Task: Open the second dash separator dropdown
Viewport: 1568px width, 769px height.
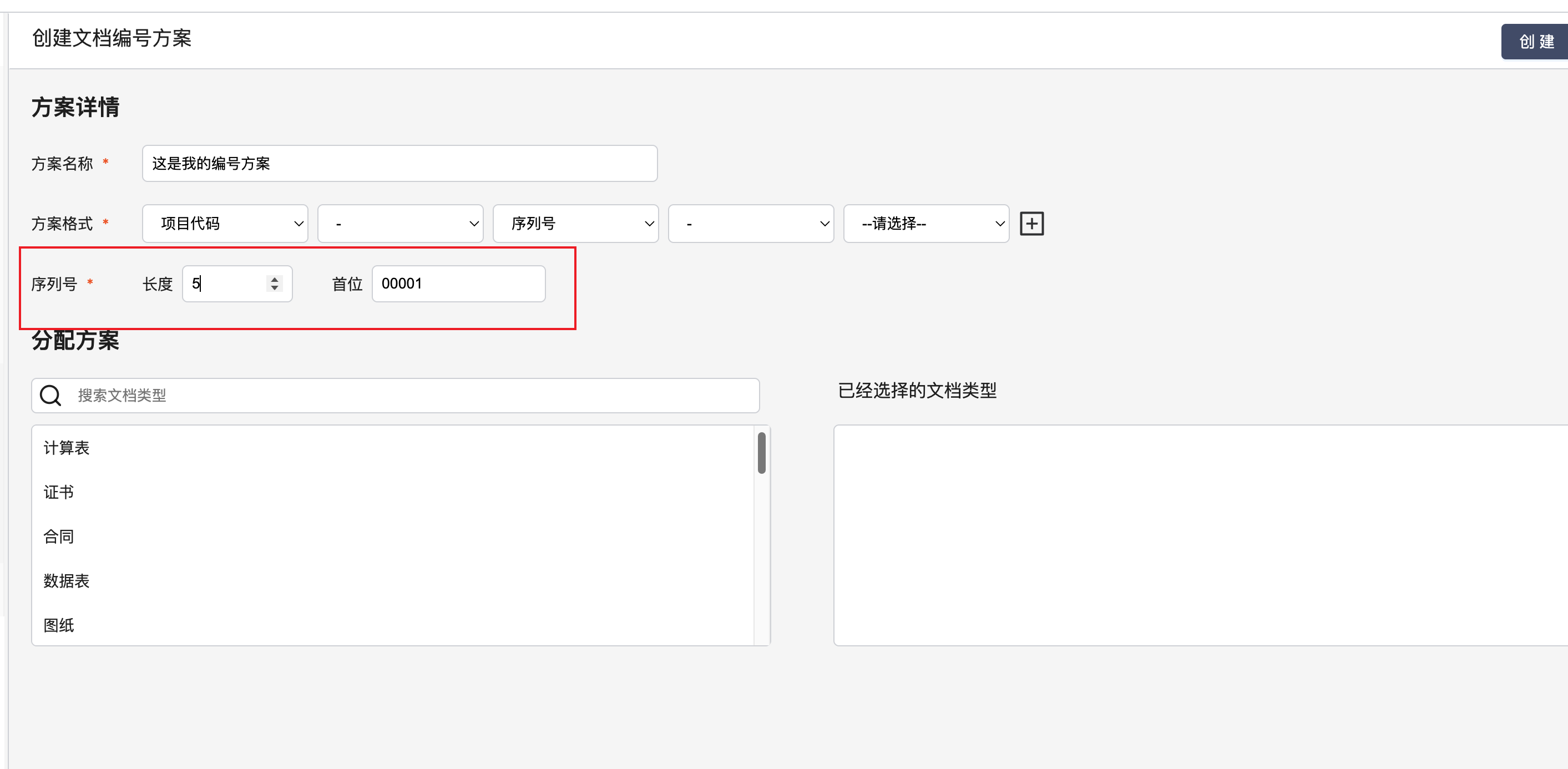Action: 751,224
